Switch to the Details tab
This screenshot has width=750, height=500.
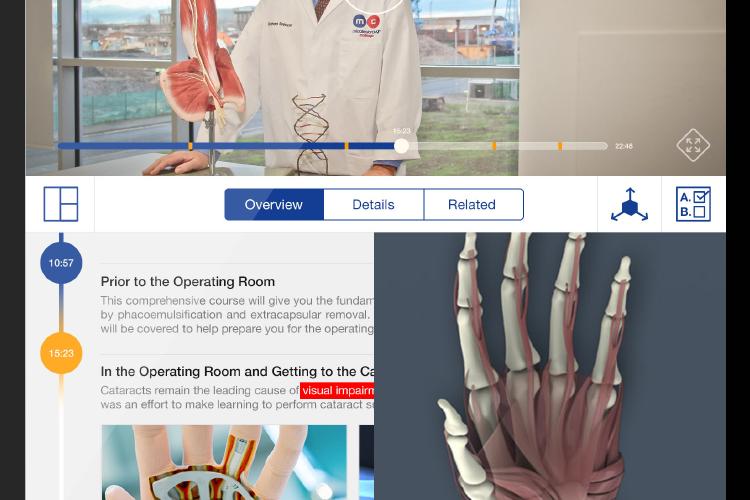tap(374, 205)
